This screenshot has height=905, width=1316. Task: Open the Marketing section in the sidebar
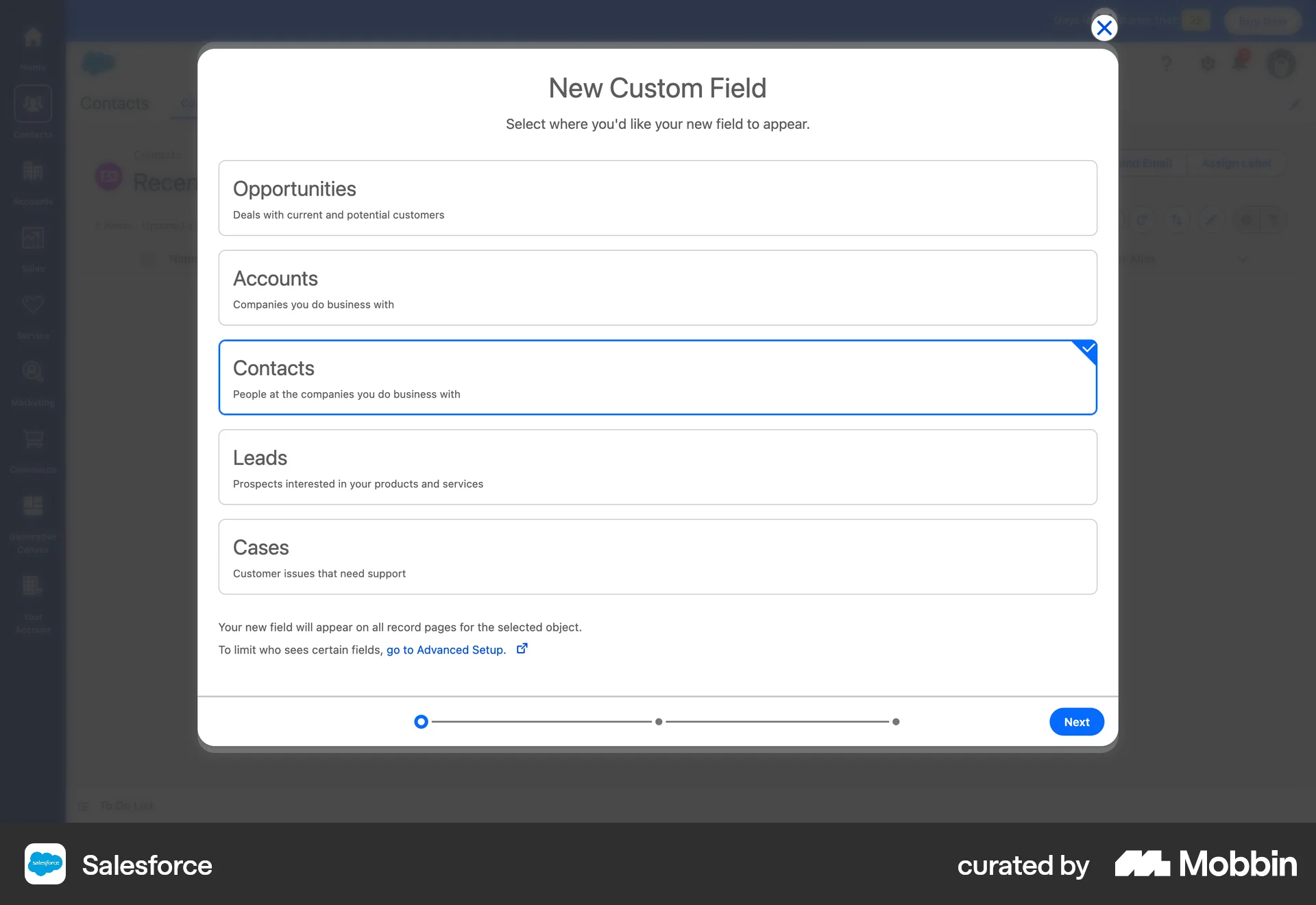point(32,378)
